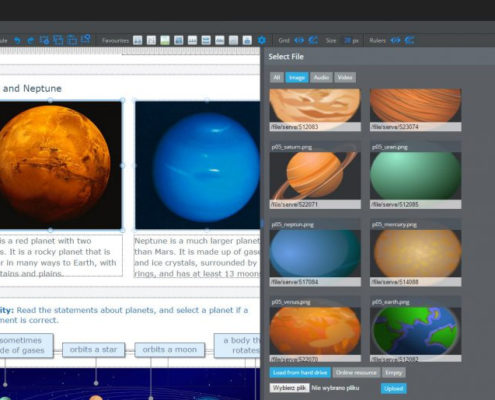Click the redo arrow icon in toolbar
Screen dimensions: 495x400
[x=30, y=41]
